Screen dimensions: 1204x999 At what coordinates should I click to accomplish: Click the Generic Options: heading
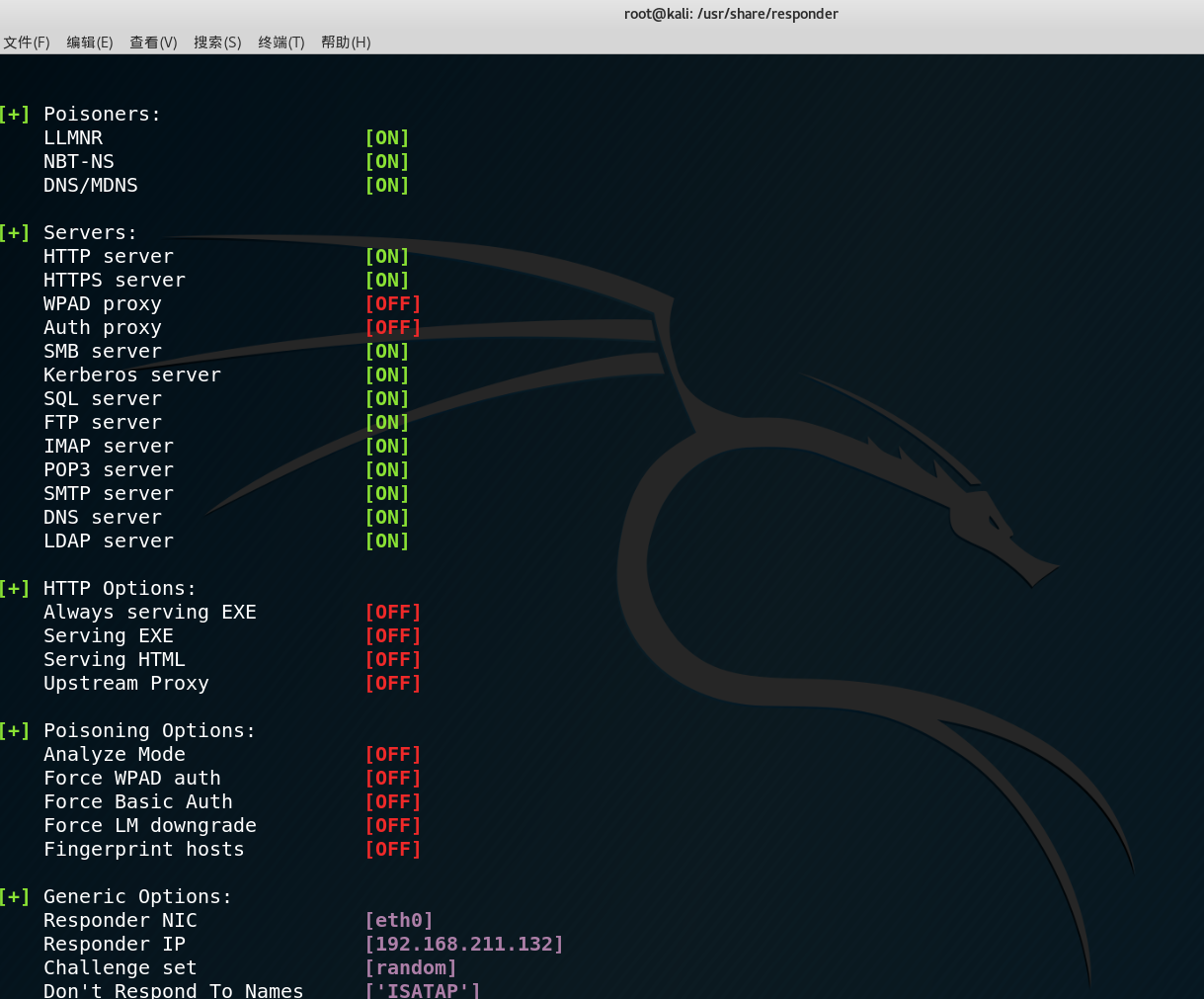click(x=137, y=897)
